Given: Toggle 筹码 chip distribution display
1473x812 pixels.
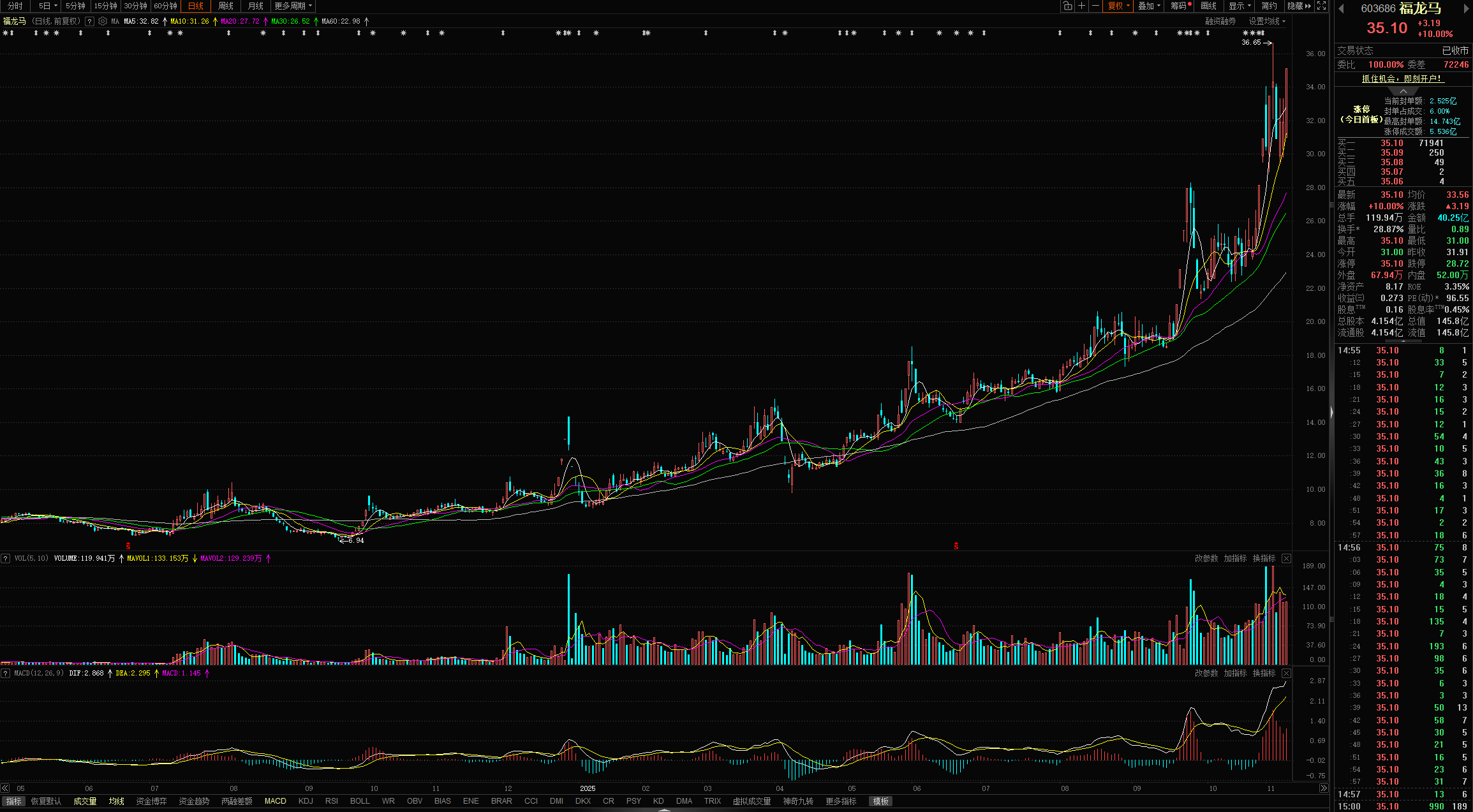Looking at the screenshot, I should point(1179,6).
